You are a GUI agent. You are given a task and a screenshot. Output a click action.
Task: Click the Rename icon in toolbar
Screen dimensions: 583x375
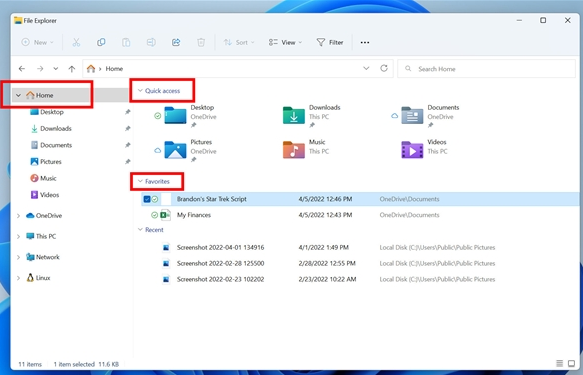click(151, 42)
